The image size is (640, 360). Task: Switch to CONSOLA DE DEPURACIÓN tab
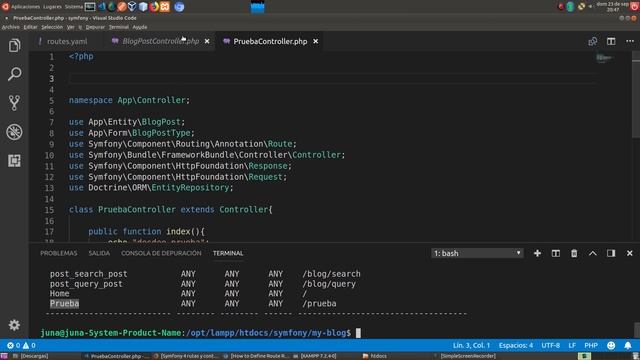[x=161, y=253]
